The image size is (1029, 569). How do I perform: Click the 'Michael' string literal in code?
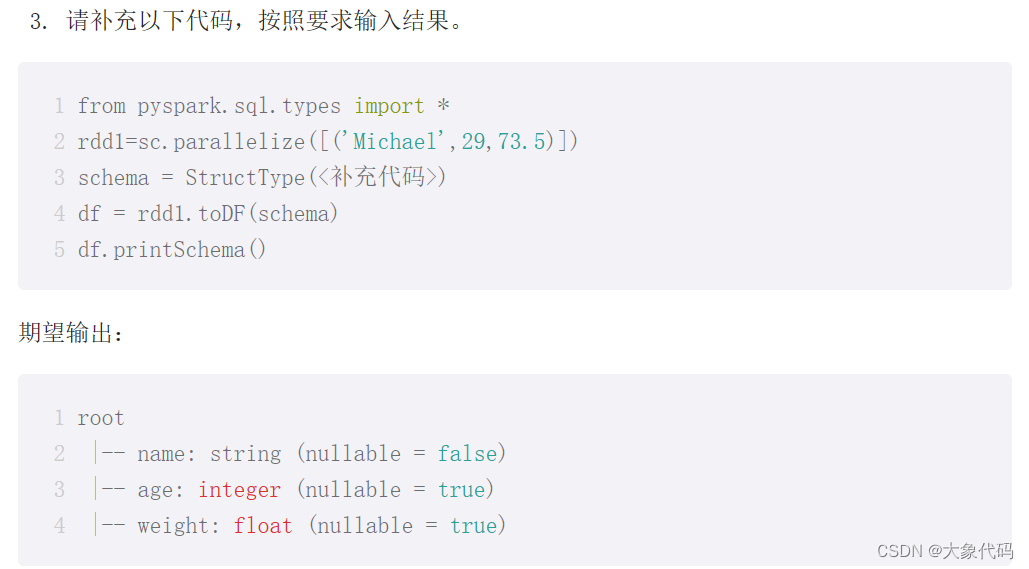point(394,142)
